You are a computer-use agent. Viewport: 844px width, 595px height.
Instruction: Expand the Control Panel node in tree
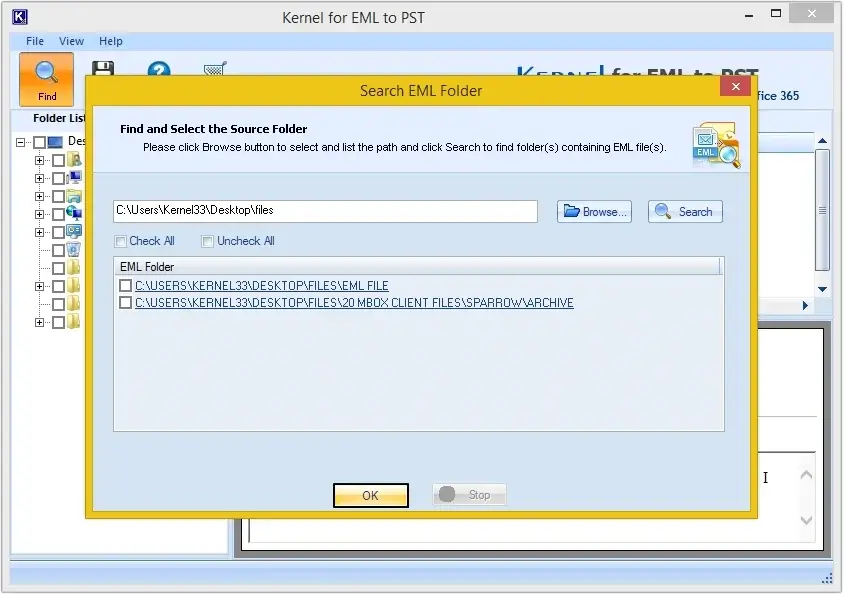coord(39,232)
